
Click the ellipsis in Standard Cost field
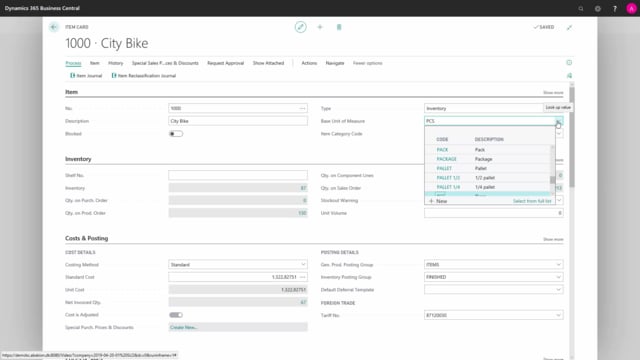[302, 277]
